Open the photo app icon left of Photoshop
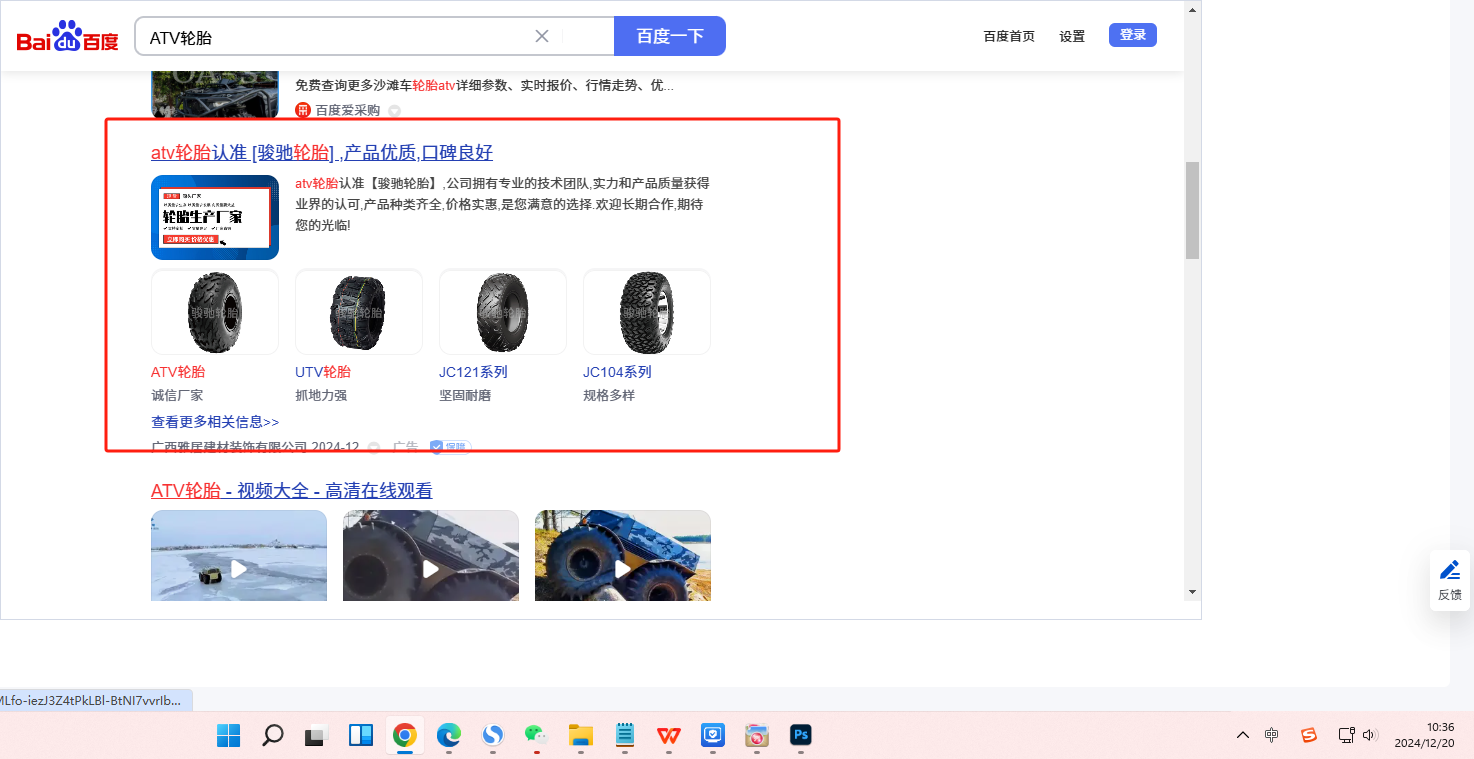1474x759 pixels. pos(757,736)
